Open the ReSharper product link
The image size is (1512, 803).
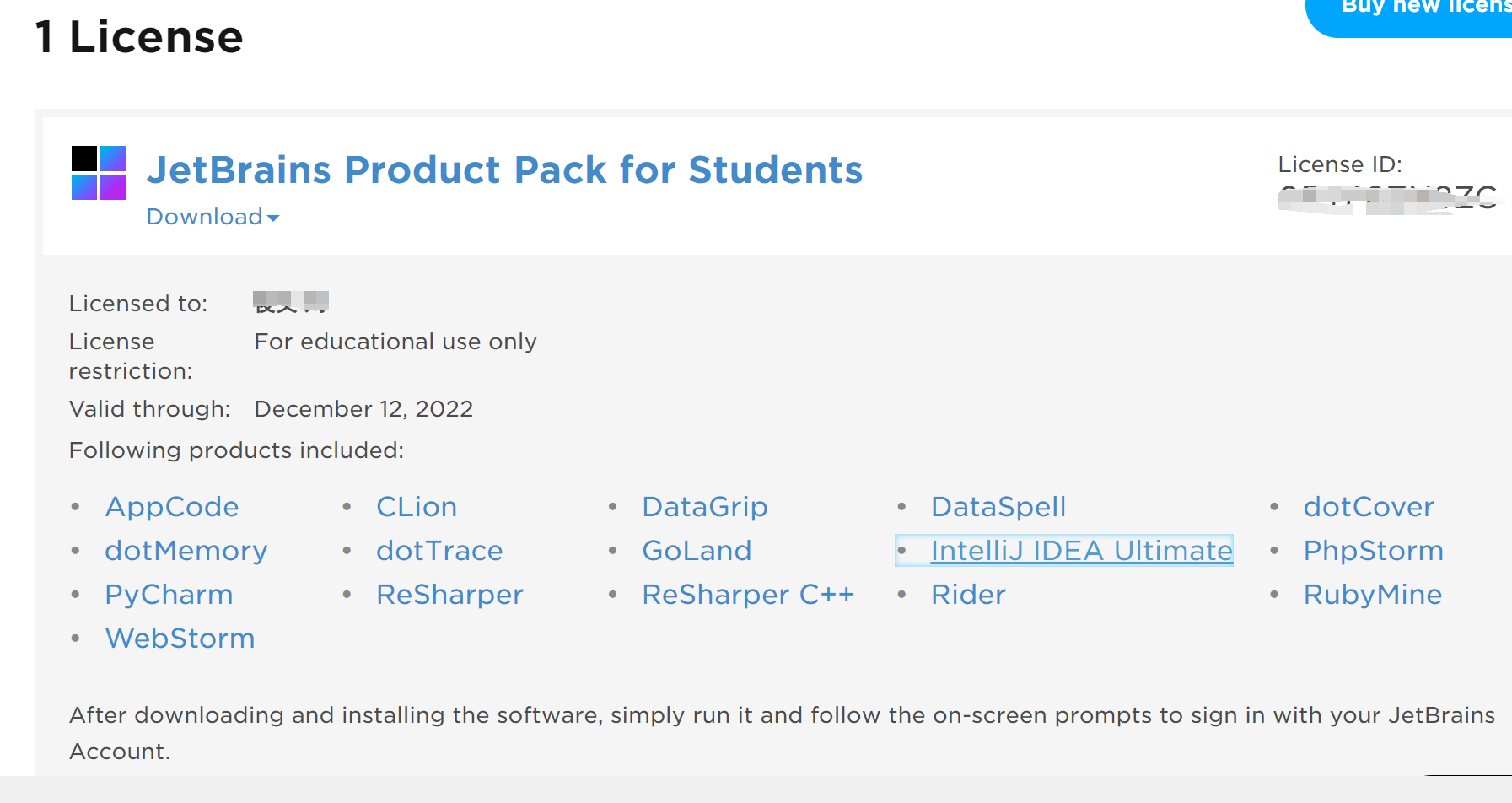pyautogui.click(x=449, y=595)
